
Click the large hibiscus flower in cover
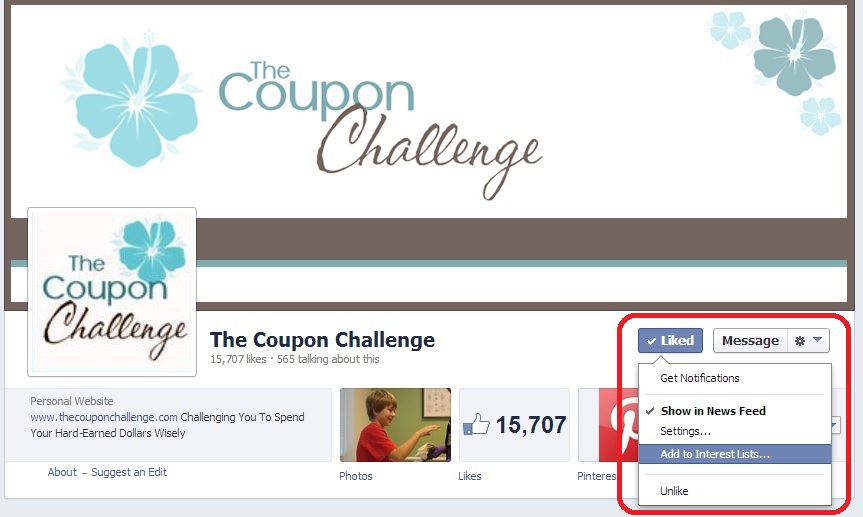132,99
